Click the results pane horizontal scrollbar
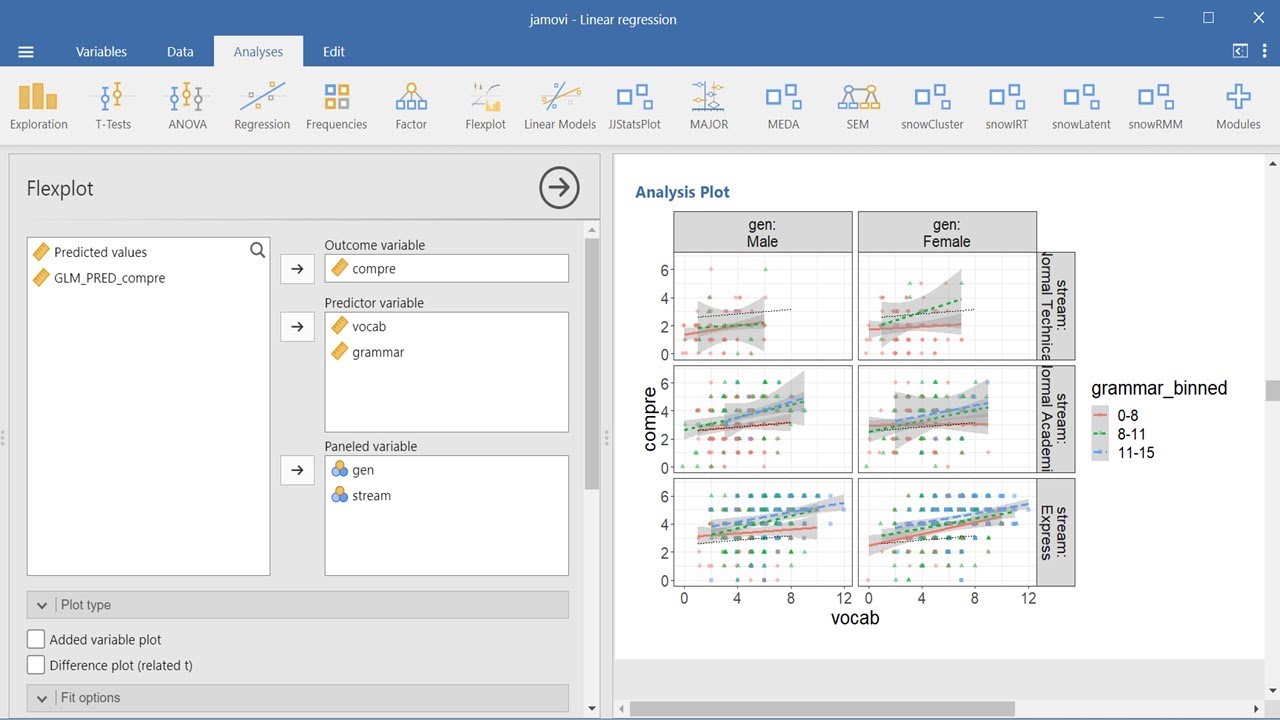This screenshot has width=1280, height=720. [x=822, y=709]
